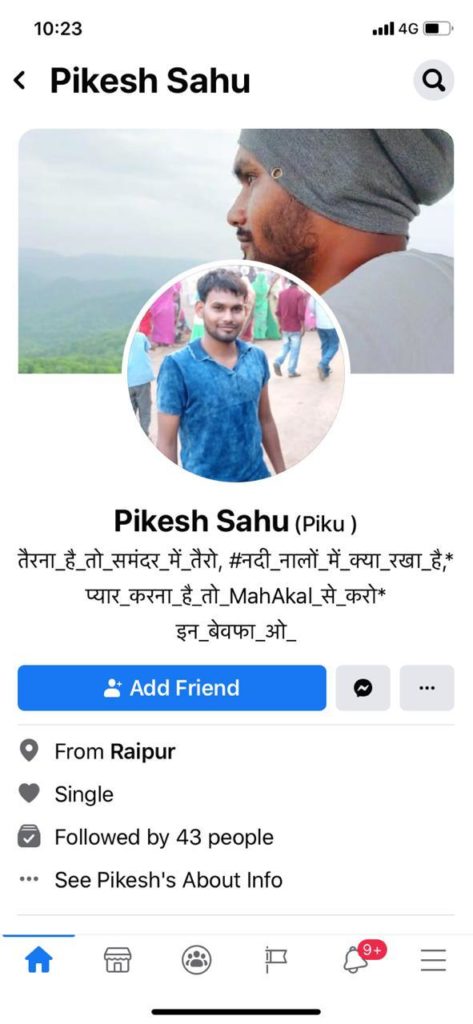Tap the back arrow beside Pikesh Sahu
The image size is (473, 1024).
(20, 81)
